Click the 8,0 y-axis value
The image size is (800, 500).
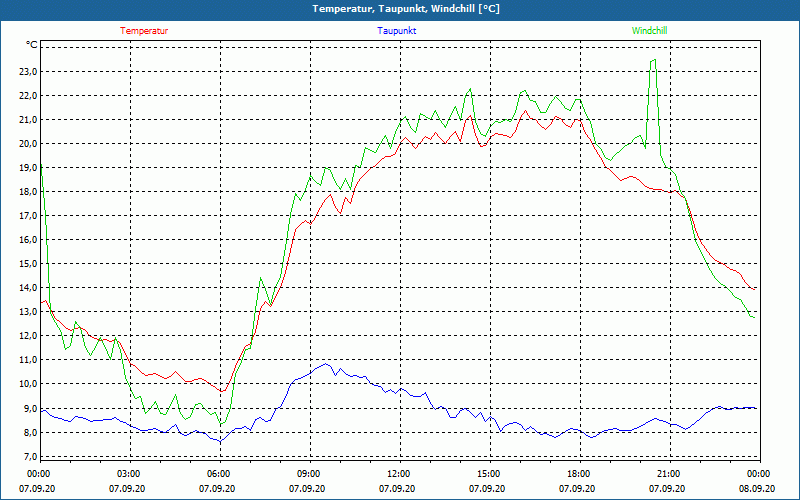[x=30, y=433]
